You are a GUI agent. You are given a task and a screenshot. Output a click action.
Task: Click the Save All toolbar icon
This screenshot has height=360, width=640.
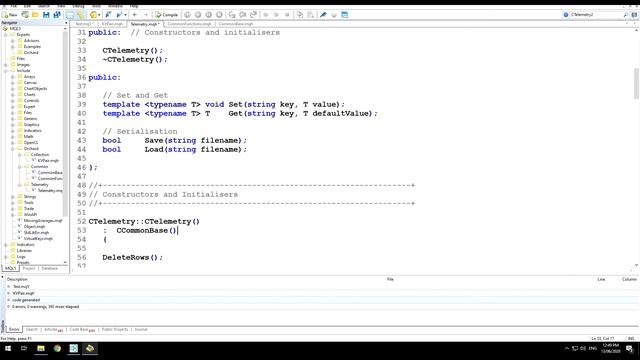coord(57,15)
